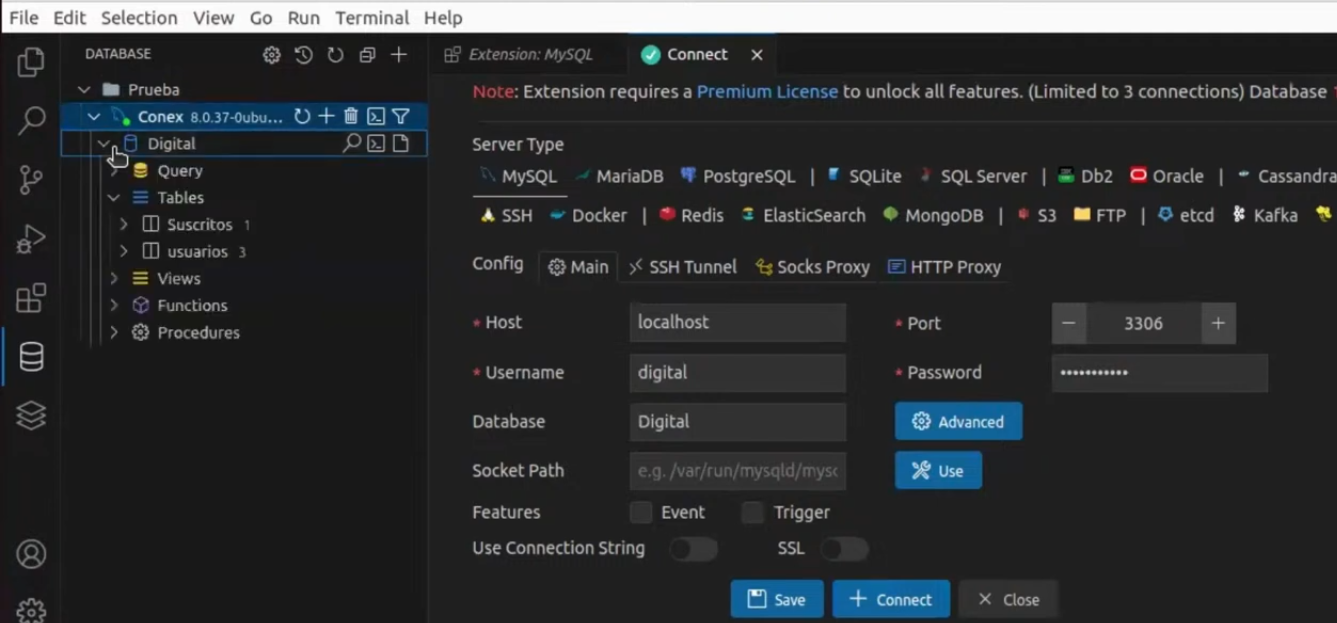Viewport: 1337px width, 623px height.
Task: Collapse the Tables node
Action: (x=114, y=198)
